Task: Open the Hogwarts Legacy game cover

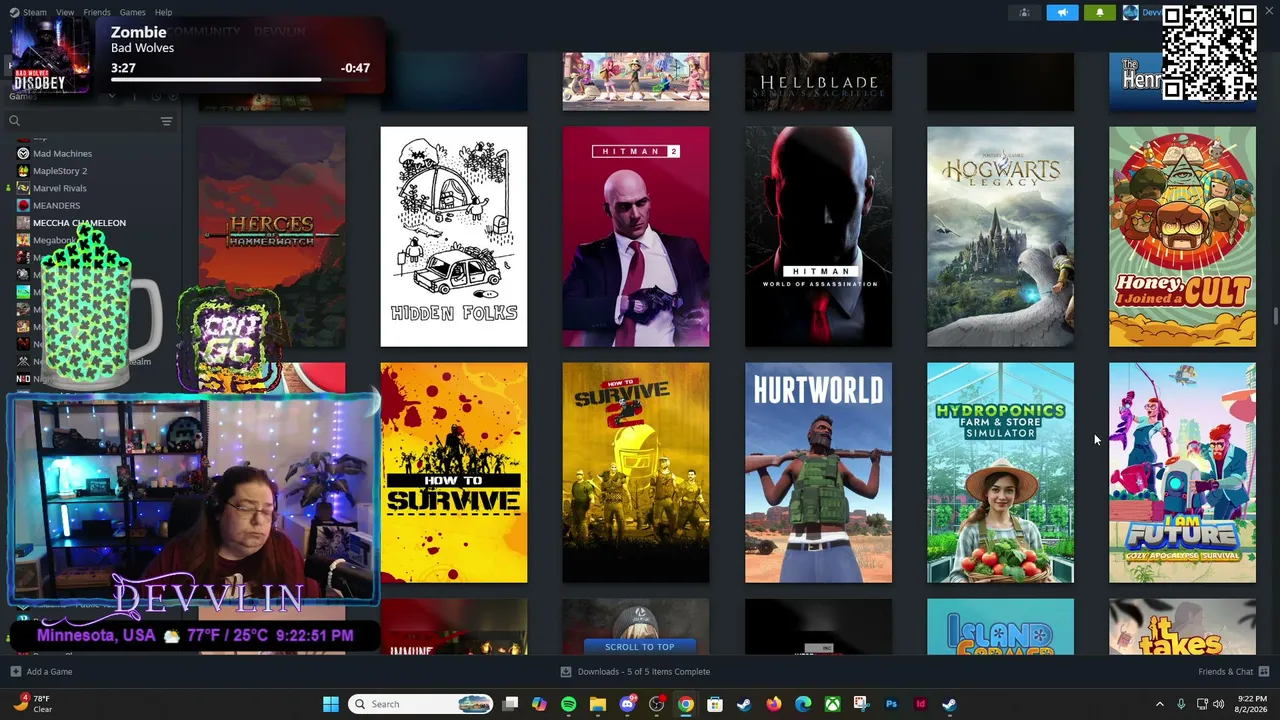Action: pyautogui.click(x=1000, y=236)
